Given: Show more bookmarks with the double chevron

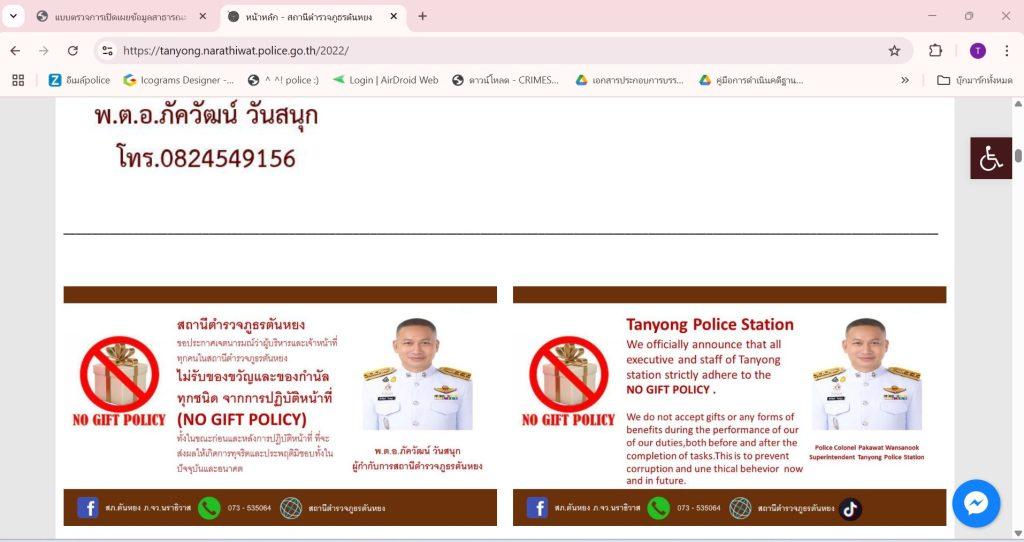Looking at the screenshot, I should [904, 80].
